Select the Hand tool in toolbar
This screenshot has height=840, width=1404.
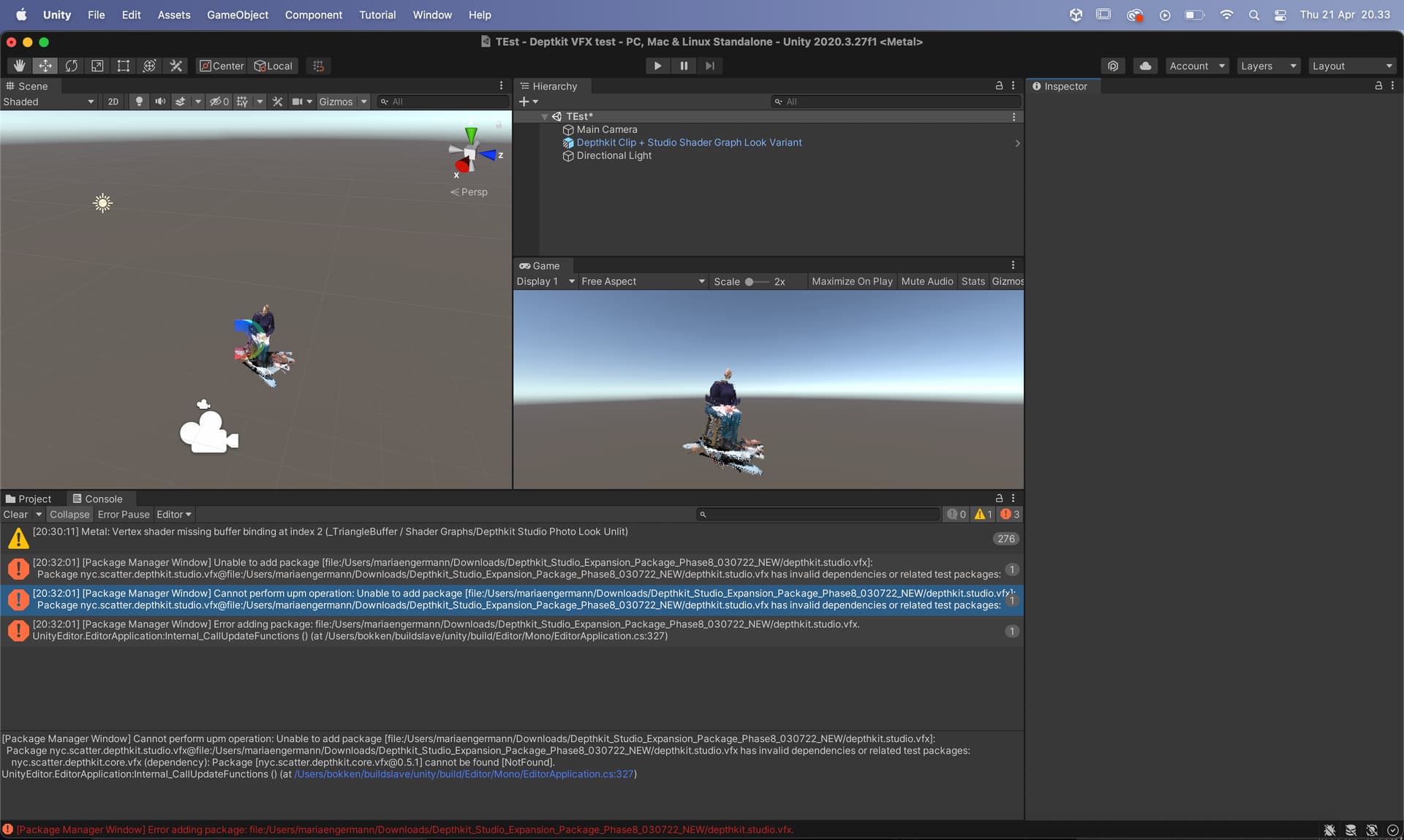coord(19,66)
